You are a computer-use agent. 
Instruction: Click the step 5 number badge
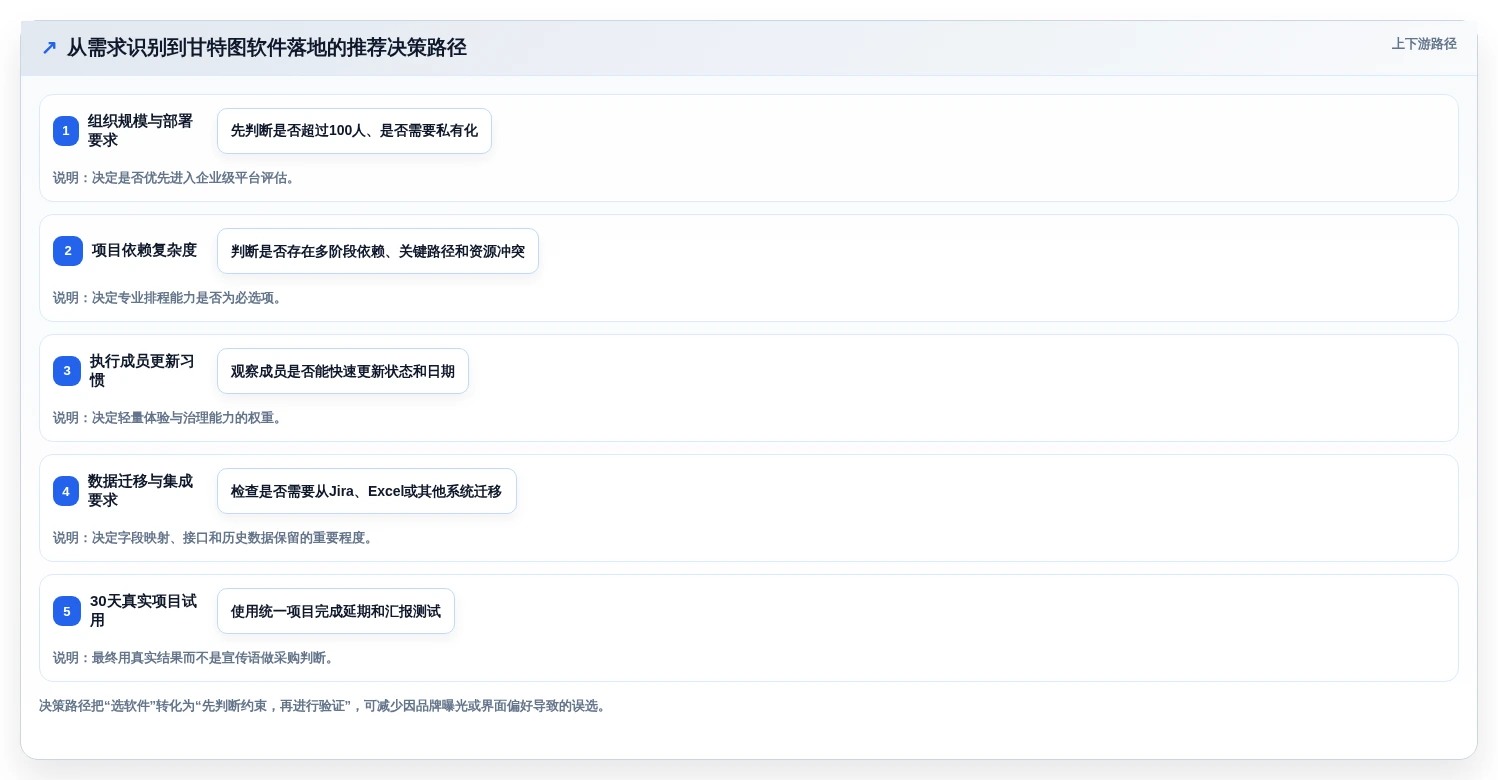click(x=67, y=611)
